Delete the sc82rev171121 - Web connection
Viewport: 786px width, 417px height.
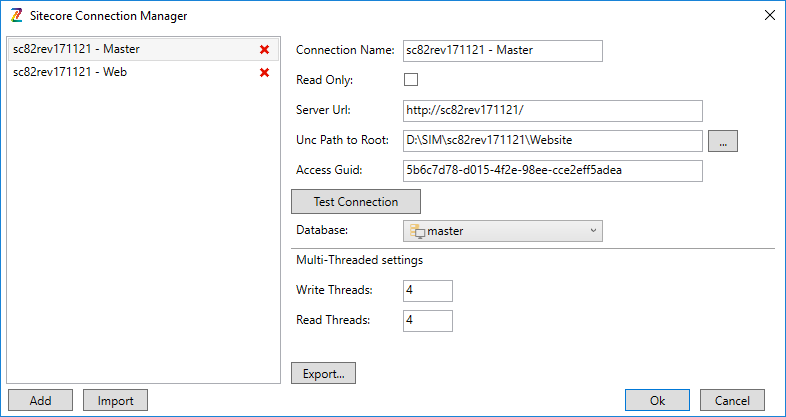pos(265,73)
